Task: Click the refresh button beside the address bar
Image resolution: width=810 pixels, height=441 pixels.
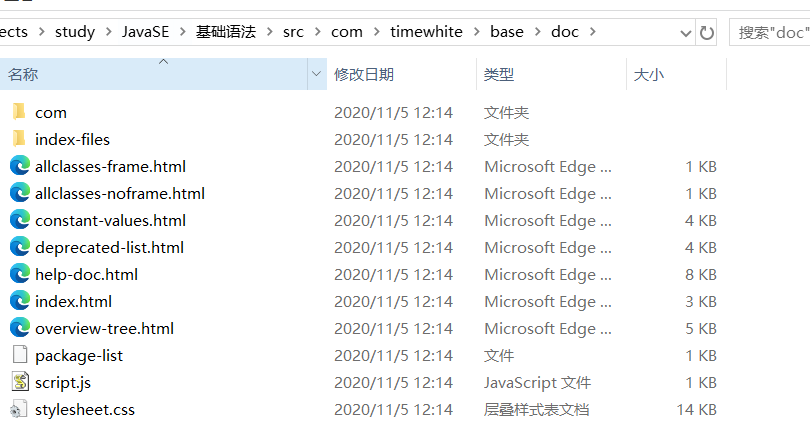Action: [707, 32]
